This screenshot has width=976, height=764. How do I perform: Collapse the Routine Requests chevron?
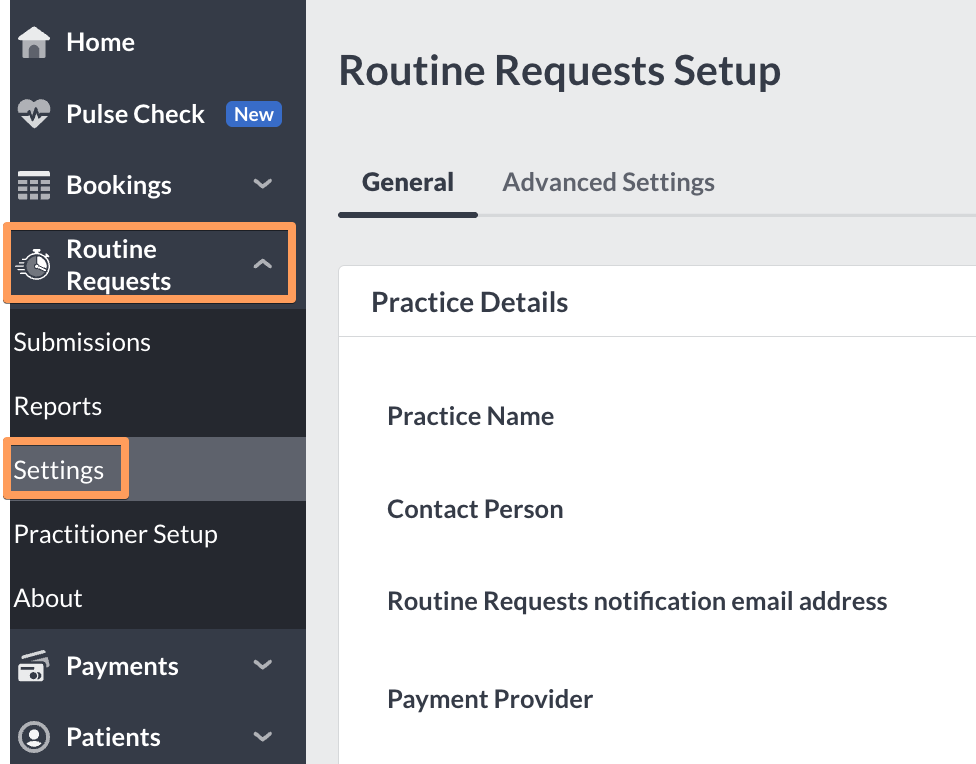click(x=263, y=264)
